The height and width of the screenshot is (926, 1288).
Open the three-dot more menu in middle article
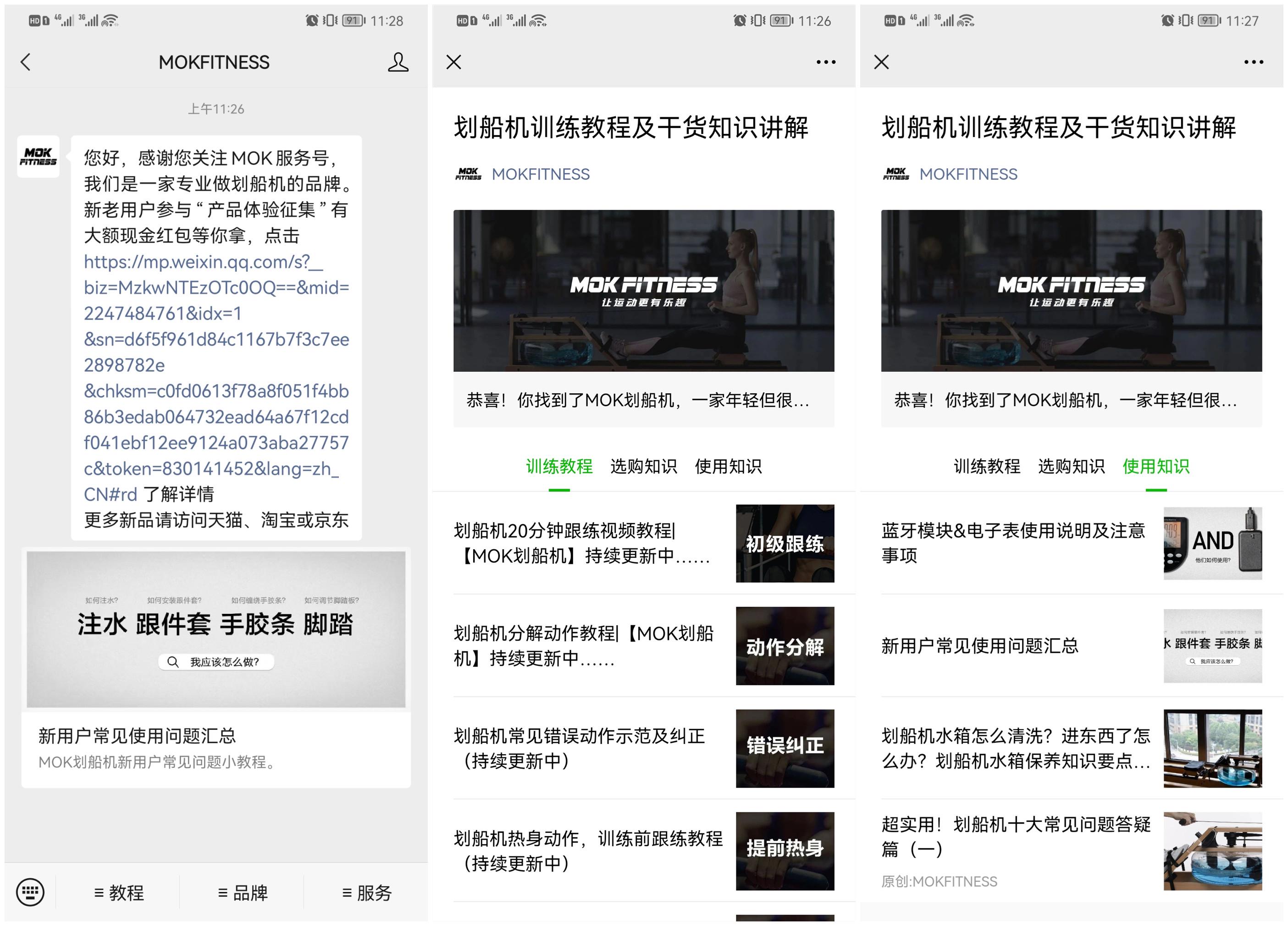coord(824,62)
